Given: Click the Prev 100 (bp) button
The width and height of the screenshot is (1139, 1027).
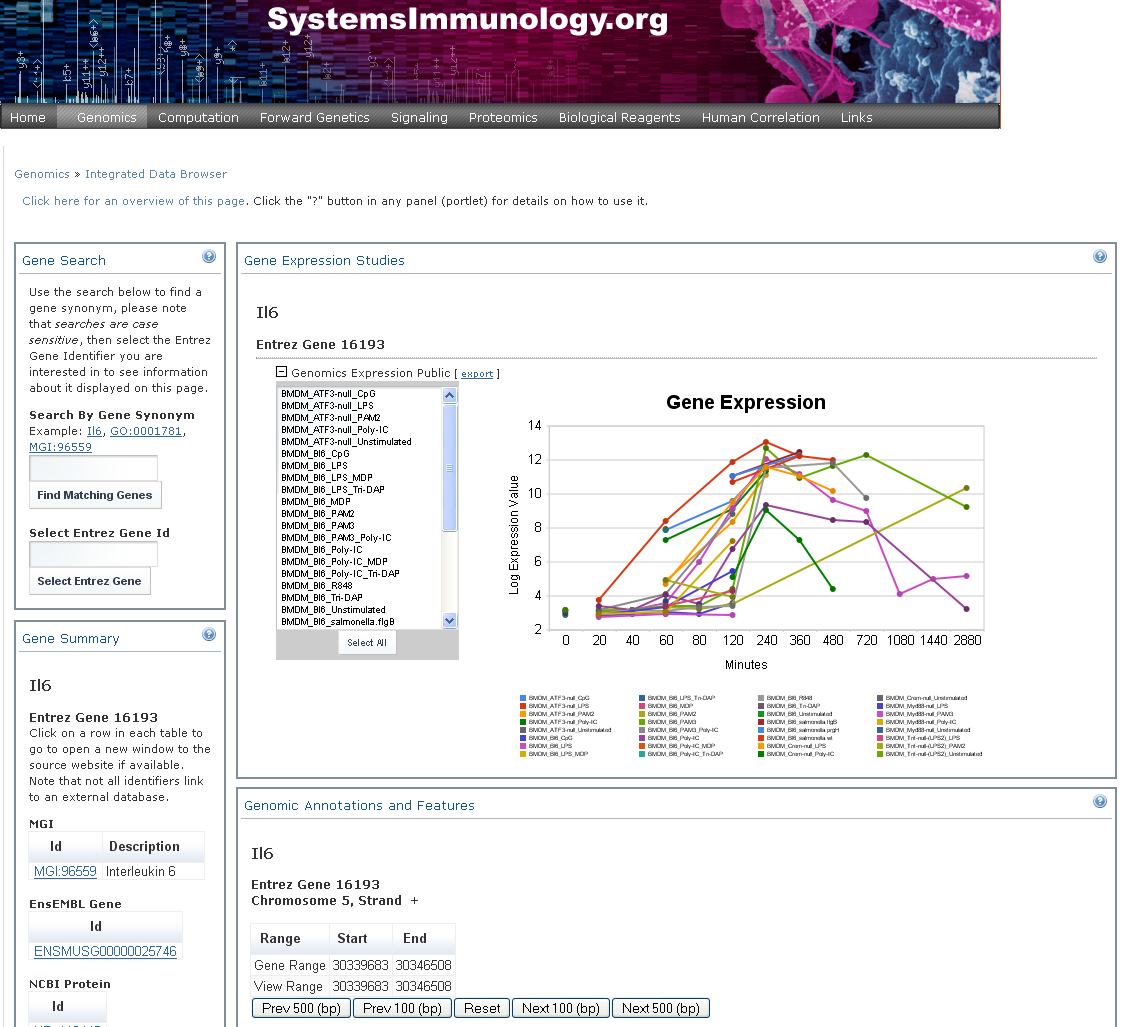Looking at the screenshot, I should 402,1008.
